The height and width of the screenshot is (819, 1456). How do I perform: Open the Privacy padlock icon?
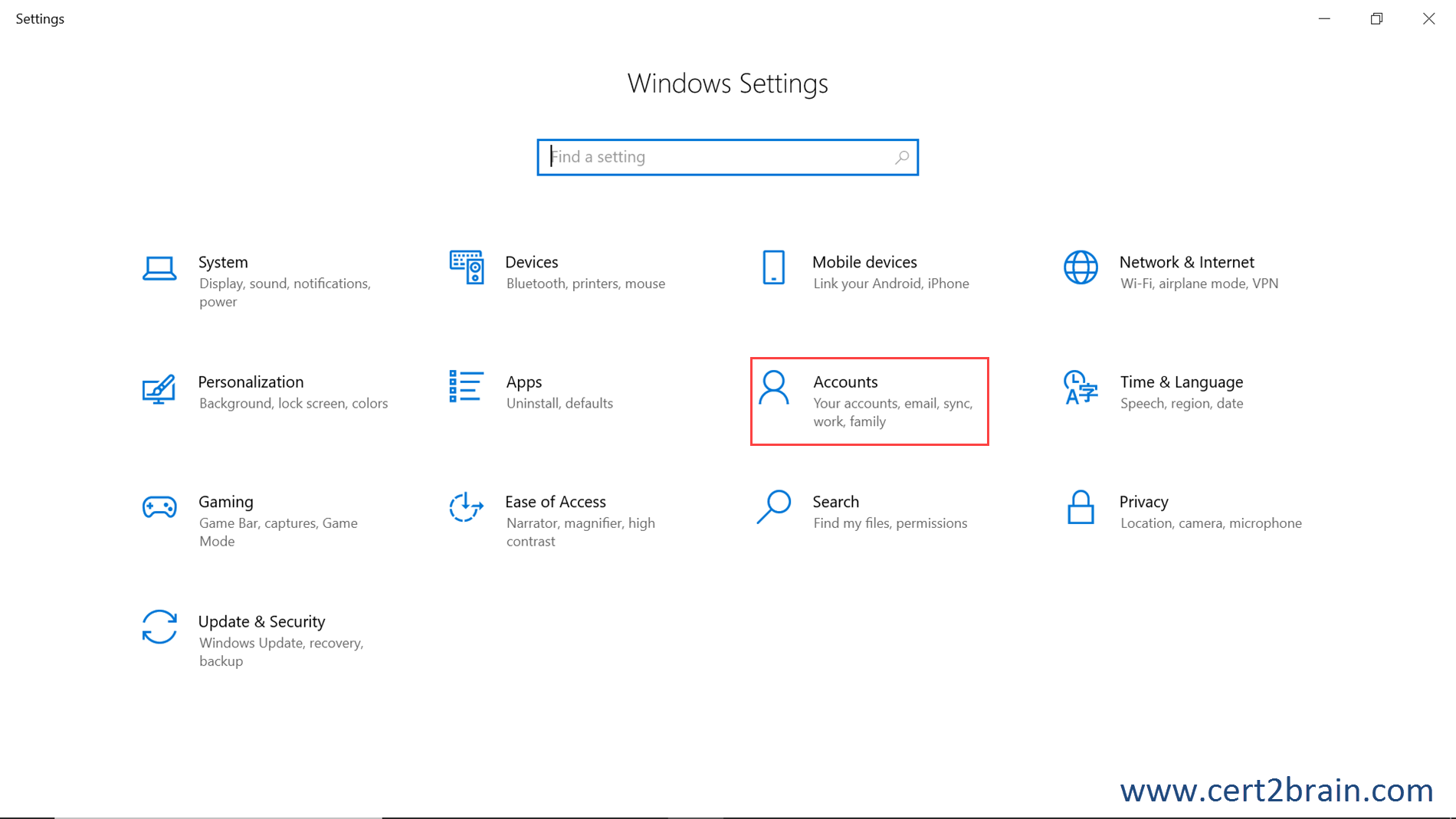click(1081, 507)
